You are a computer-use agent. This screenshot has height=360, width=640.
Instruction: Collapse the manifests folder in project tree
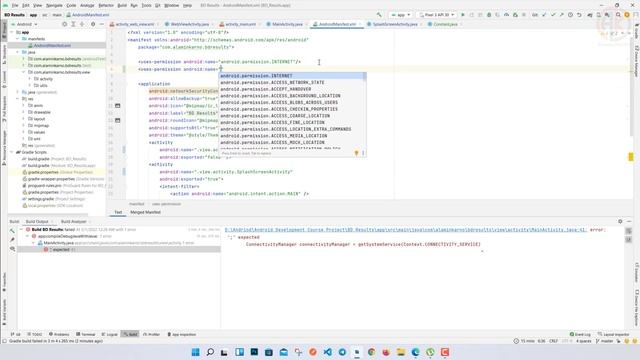(x=18, y=39)
